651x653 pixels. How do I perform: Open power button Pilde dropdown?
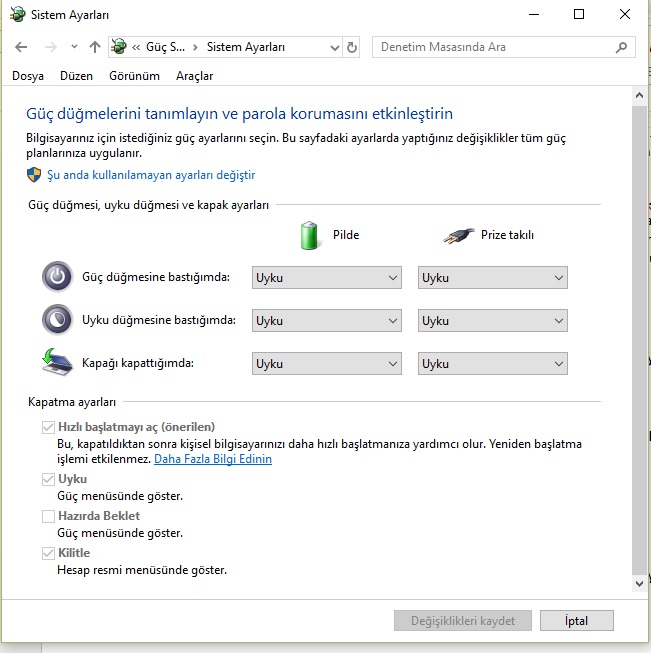click(327, 278)
